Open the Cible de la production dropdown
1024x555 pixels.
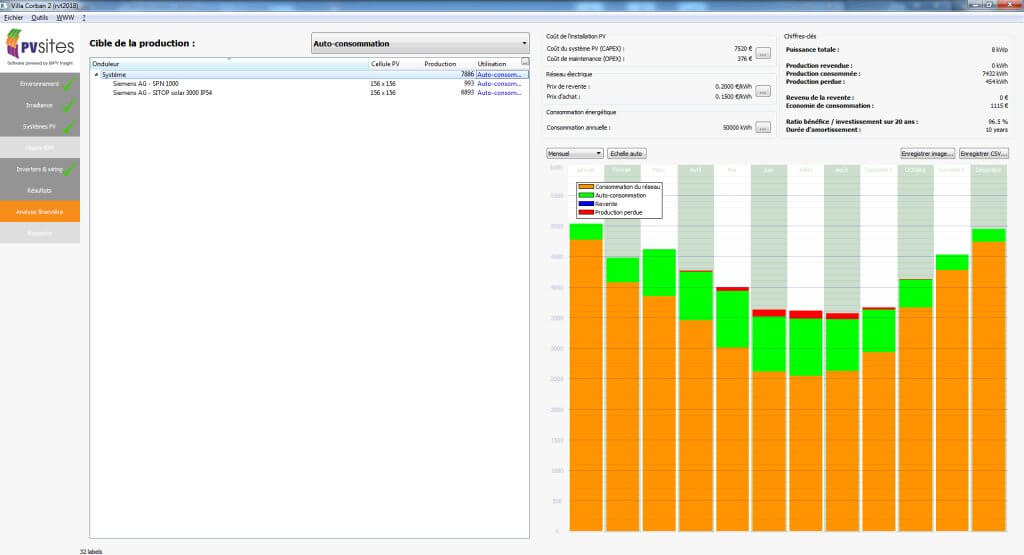pyautogui.click(x=419, y=44)
